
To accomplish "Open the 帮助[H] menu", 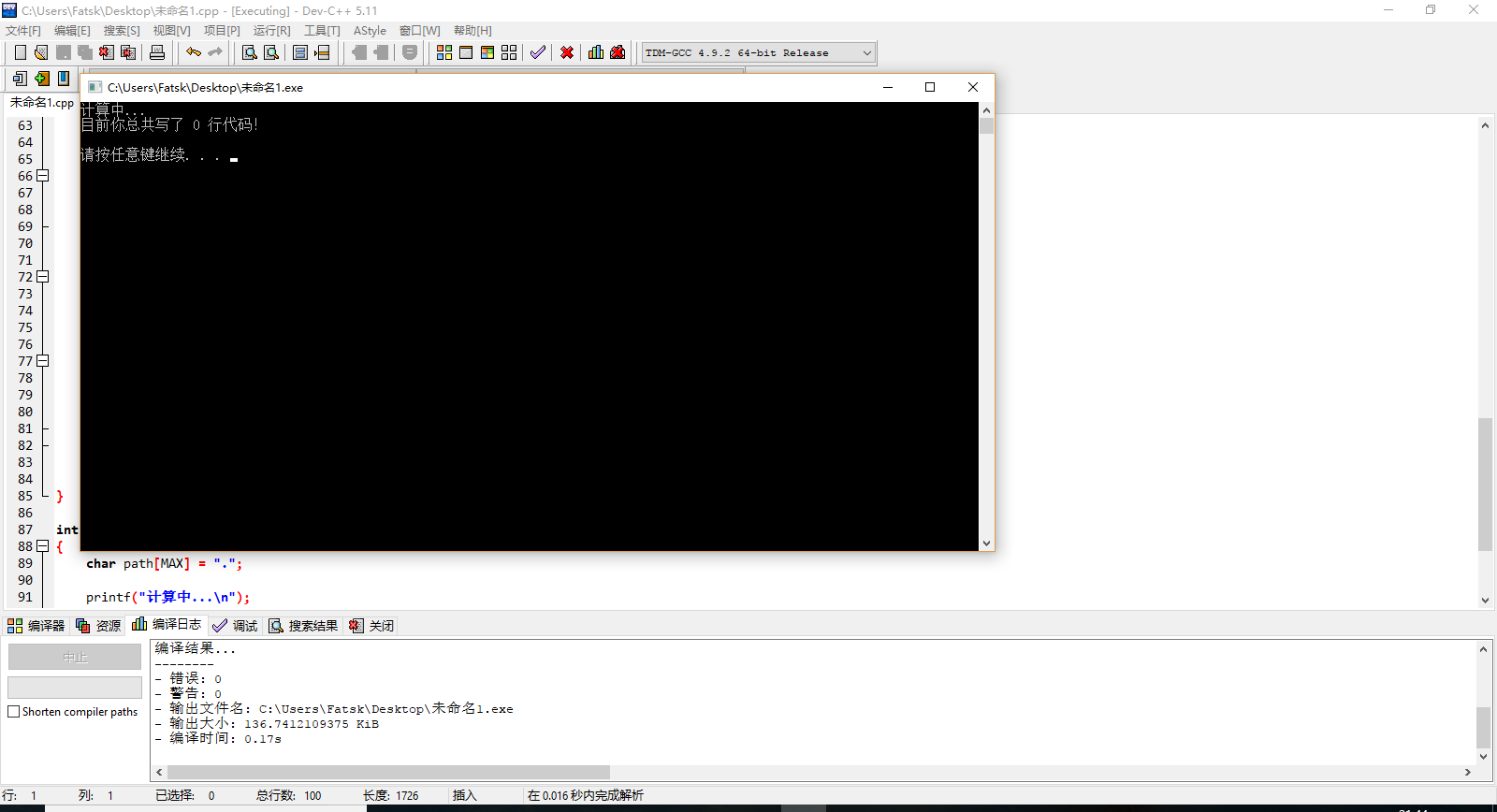I will 472,31.
